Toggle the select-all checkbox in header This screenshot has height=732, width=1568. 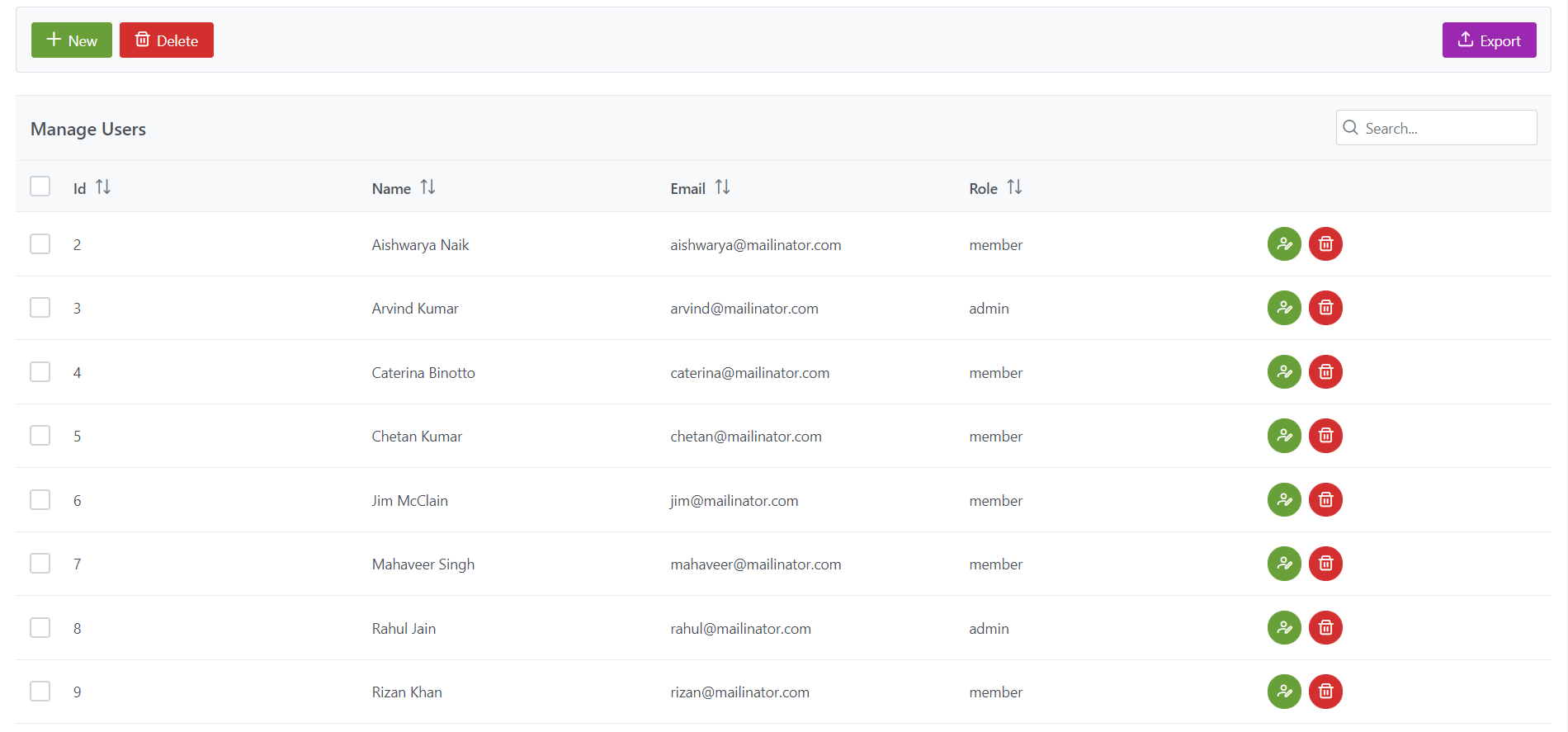(40, 187)
